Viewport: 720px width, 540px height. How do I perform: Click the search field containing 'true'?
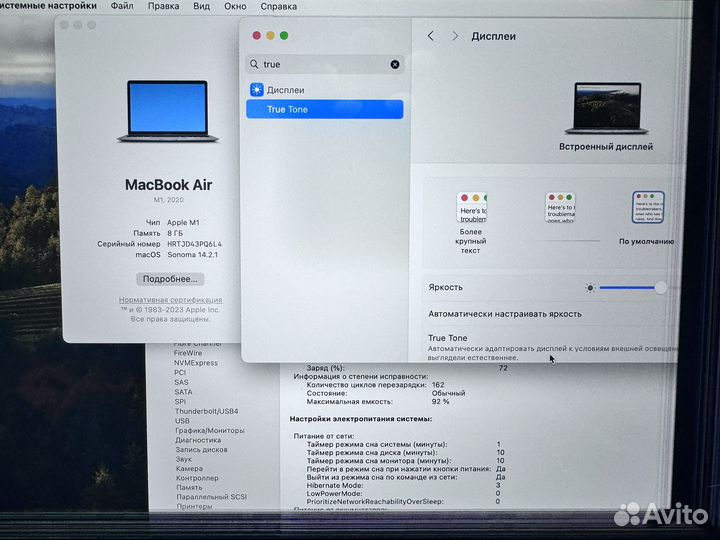pyautogui.click(x=325, y=64)
